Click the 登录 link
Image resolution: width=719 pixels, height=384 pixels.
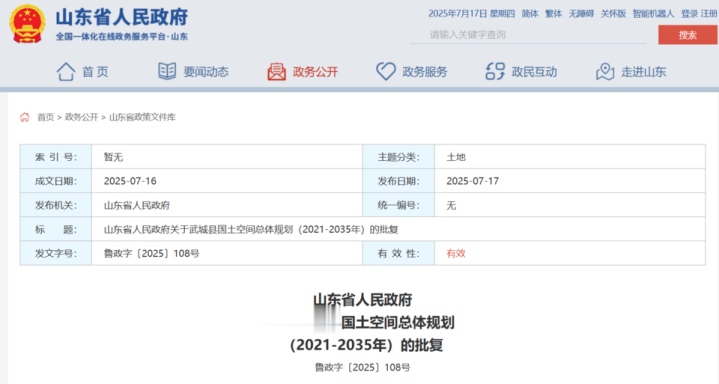click(689, 14)
